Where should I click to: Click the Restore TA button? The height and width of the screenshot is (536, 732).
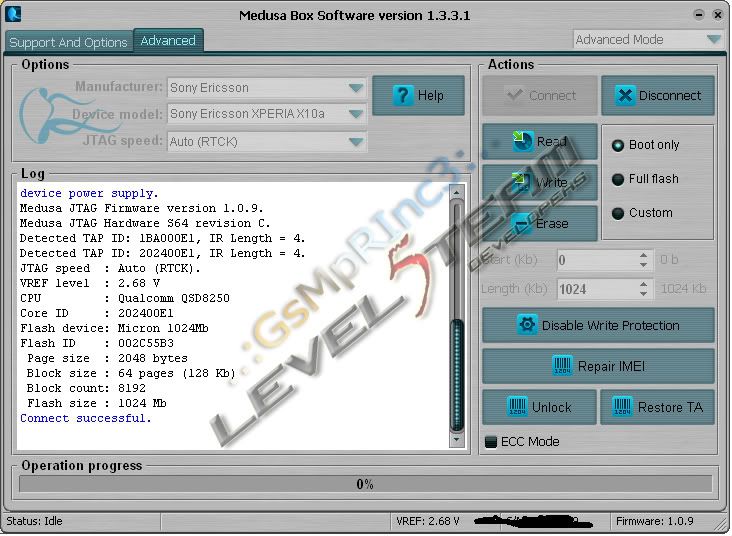point(657,407)
